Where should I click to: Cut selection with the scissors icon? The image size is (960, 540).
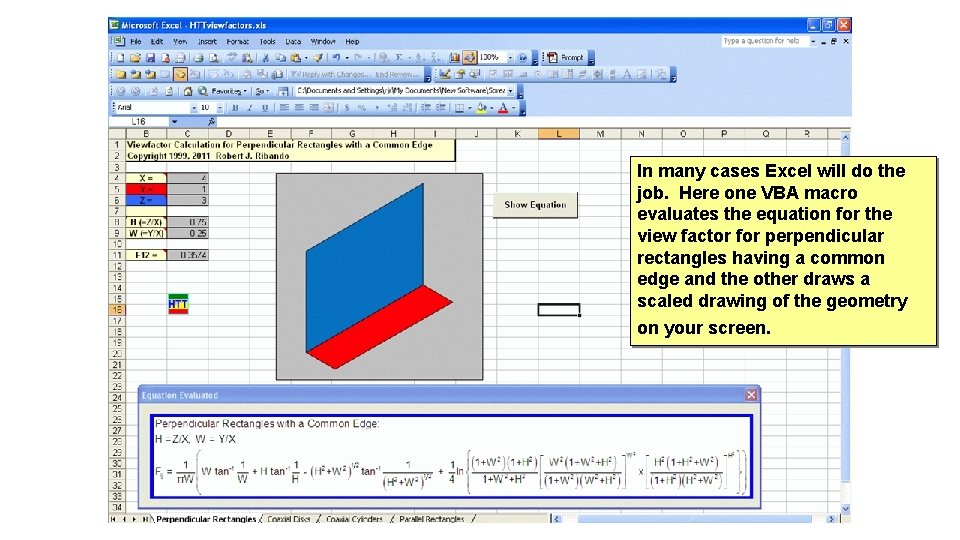click(265, 58)
